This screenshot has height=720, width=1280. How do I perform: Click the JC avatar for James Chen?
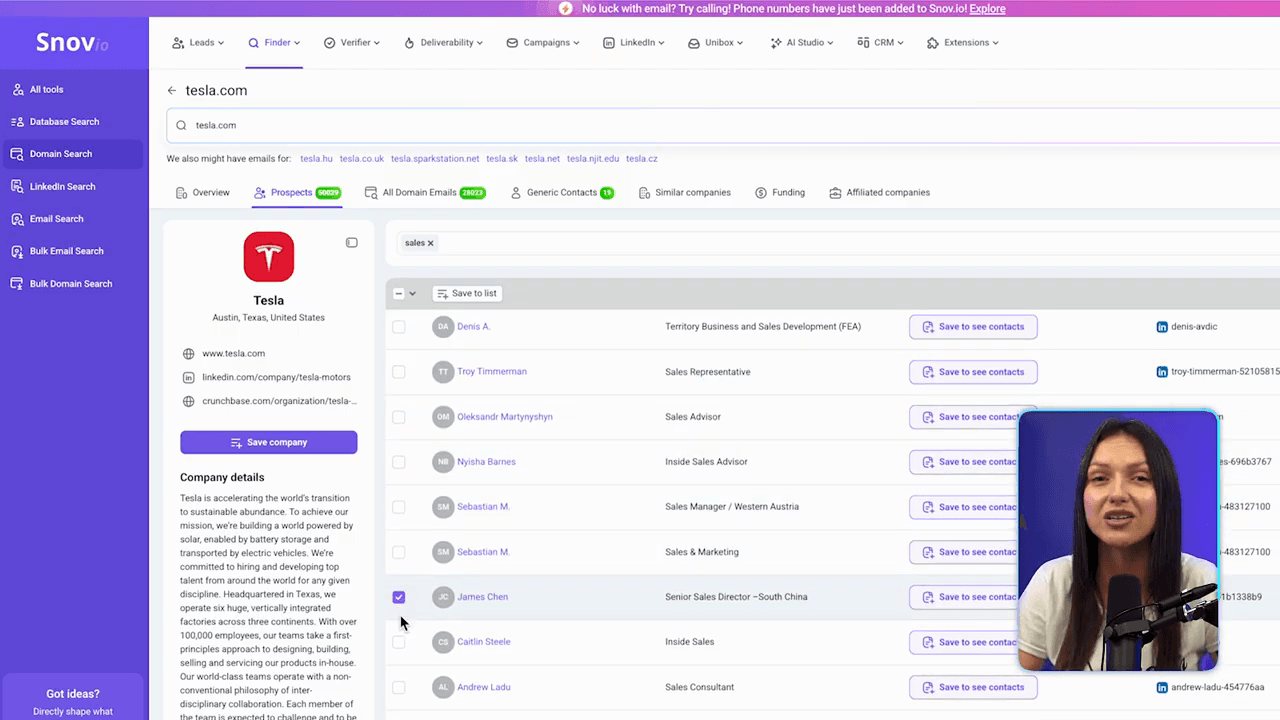click(x=443, y=597)
